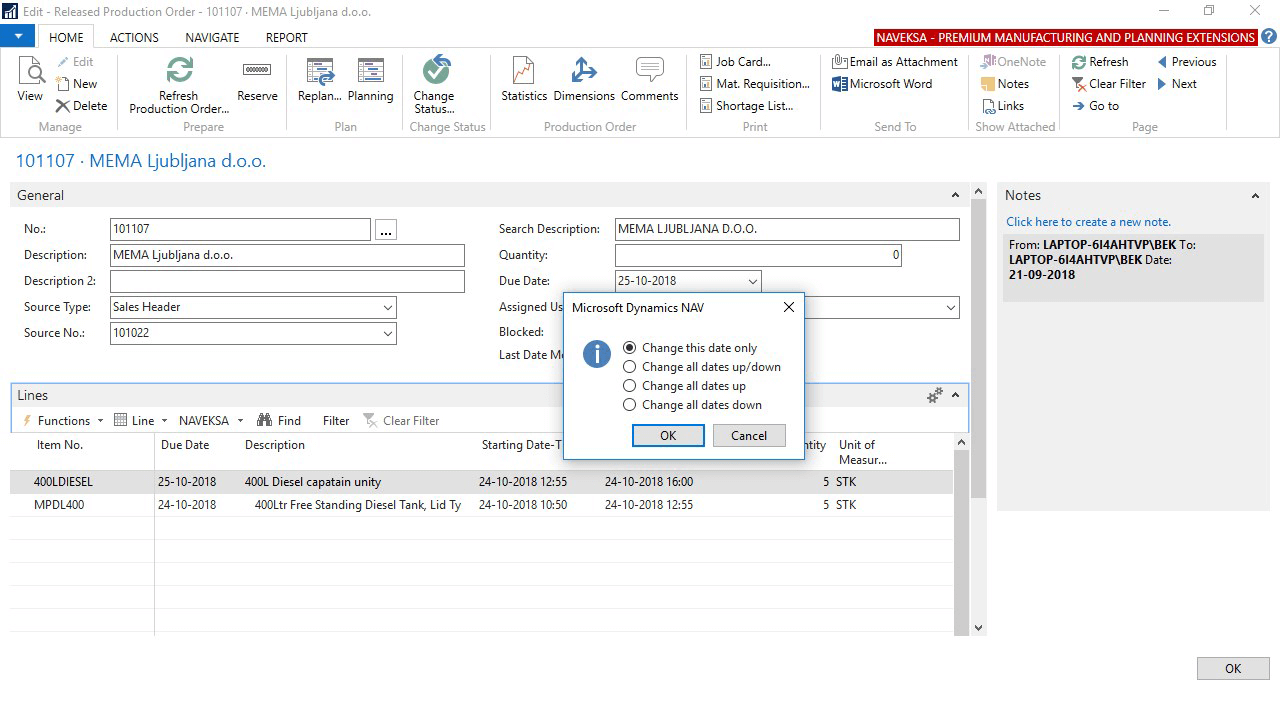Expand the NAVEKSA menu in Lines
Image resolution: width=1280 pixels, height=720 pixels.
(211, 421)
